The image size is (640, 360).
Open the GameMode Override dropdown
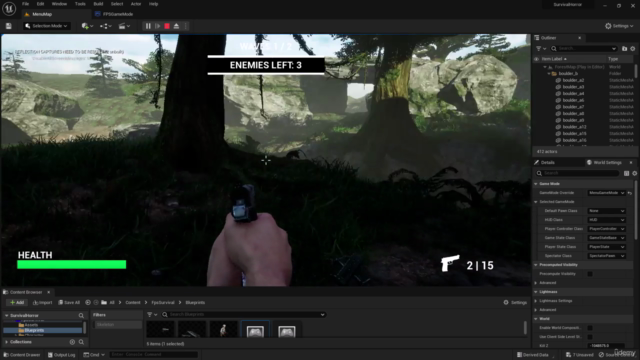pos(606,193)
